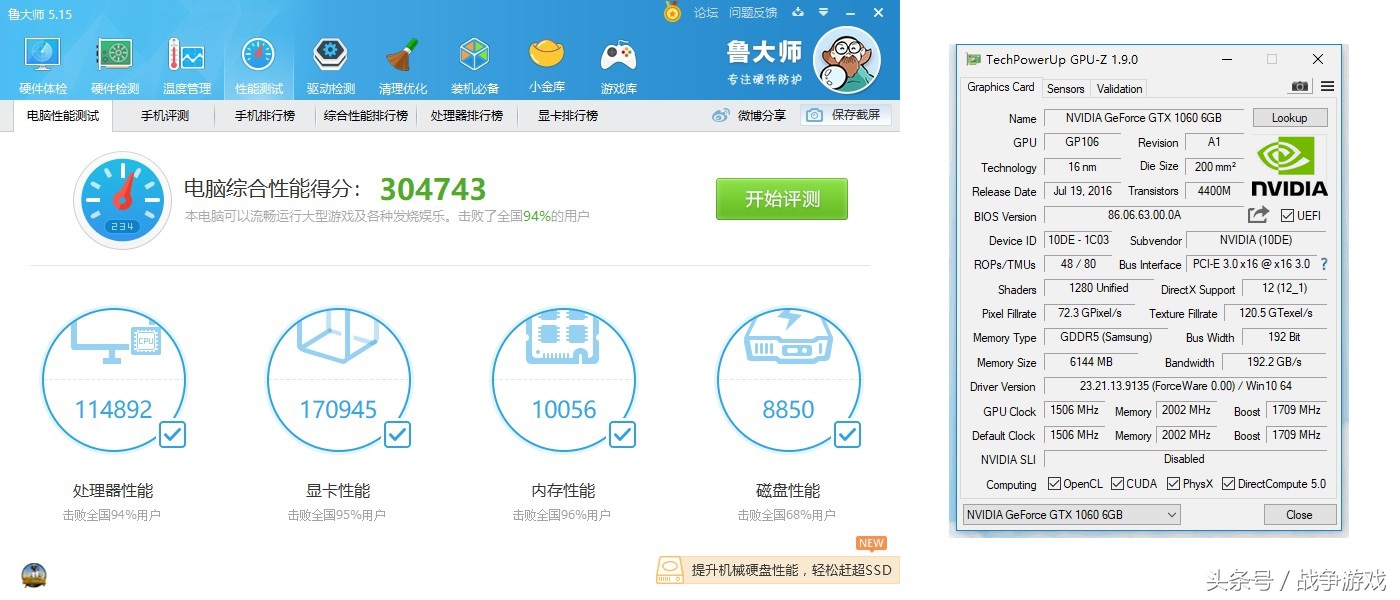The height and width of the screenshot is (600, 1400).
Task: Launch the 性能测试 performance test tool
Action: coord(258,60)
